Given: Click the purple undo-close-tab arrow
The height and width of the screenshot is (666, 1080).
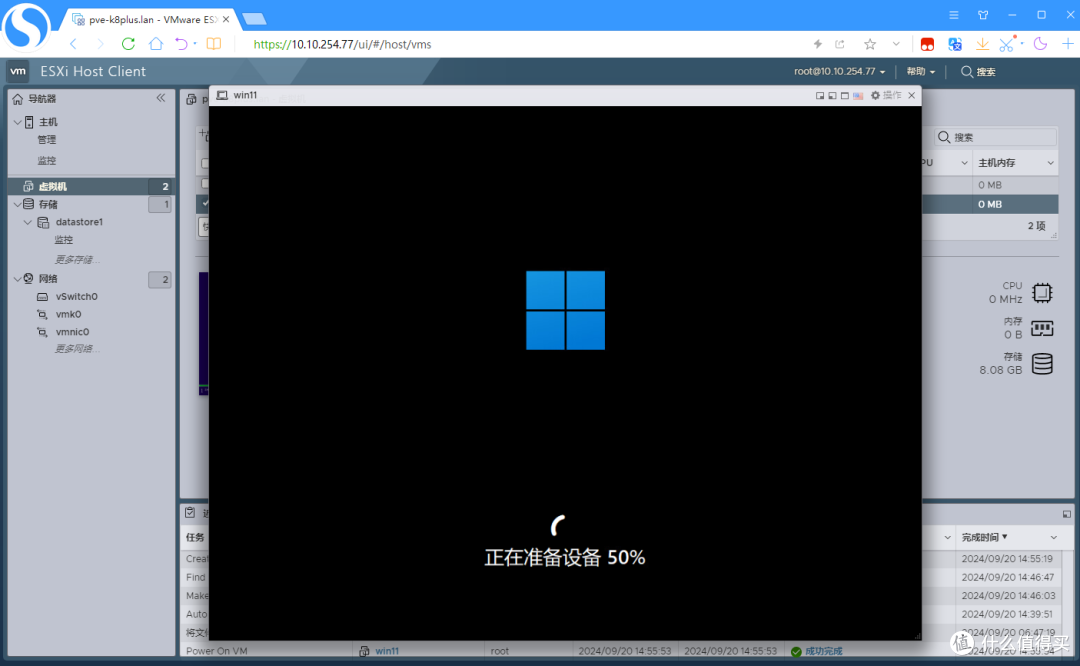Looking at the screenshot, I should 181,44.
